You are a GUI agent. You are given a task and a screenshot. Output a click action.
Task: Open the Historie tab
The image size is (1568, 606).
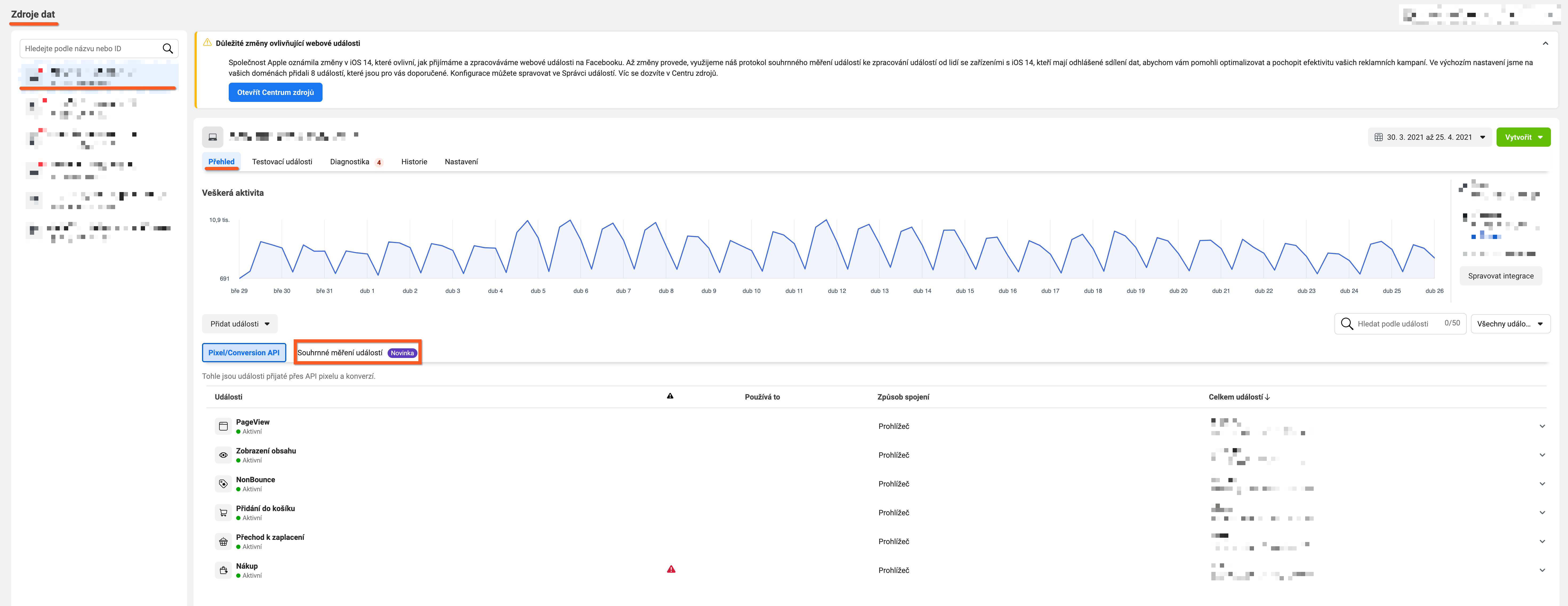coord(414,161)
